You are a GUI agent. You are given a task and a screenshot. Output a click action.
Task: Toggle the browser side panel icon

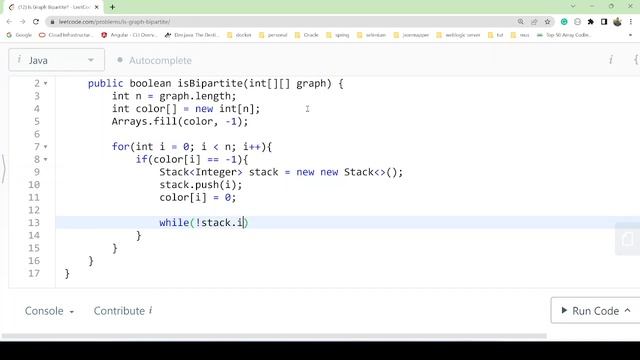(604, 22)
